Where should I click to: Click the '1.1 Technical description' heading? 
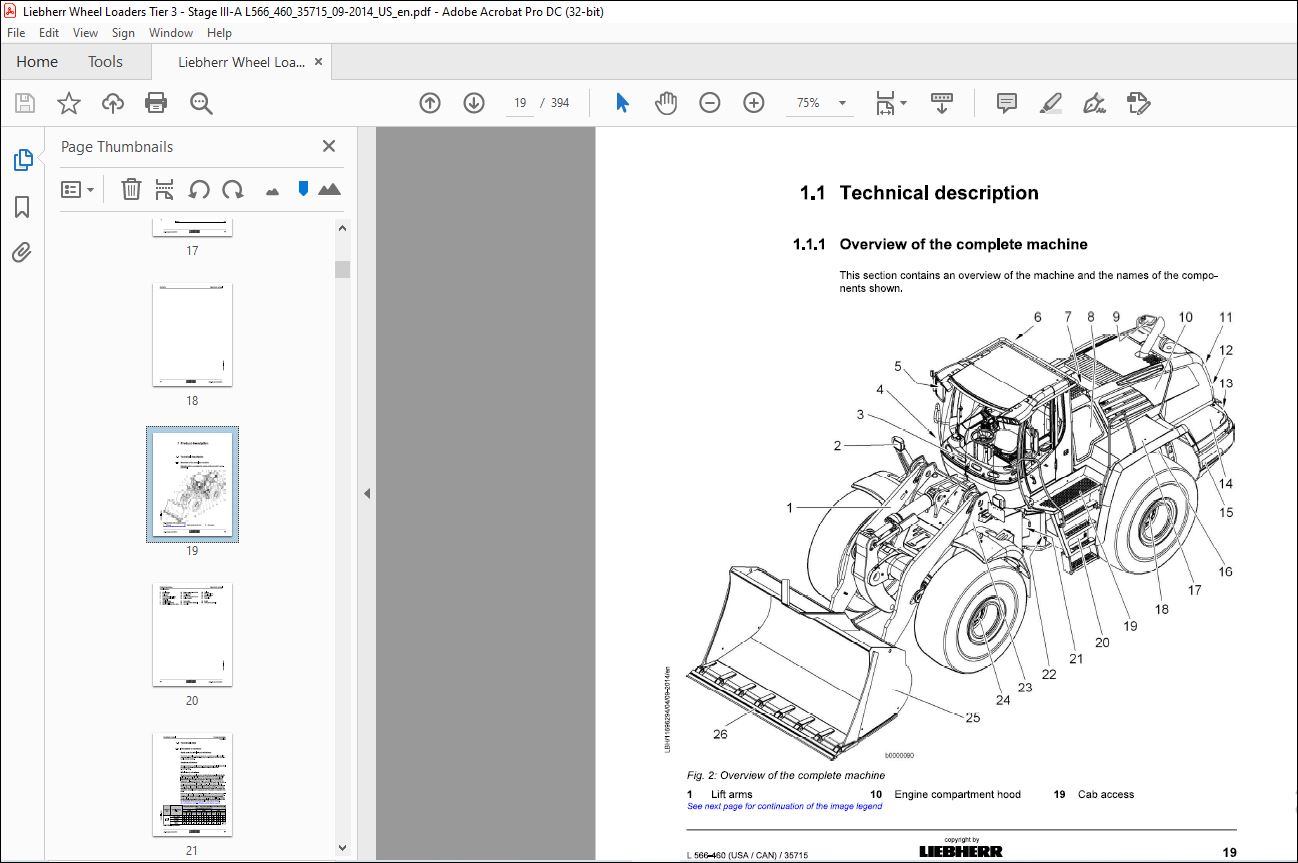(919, 193)
